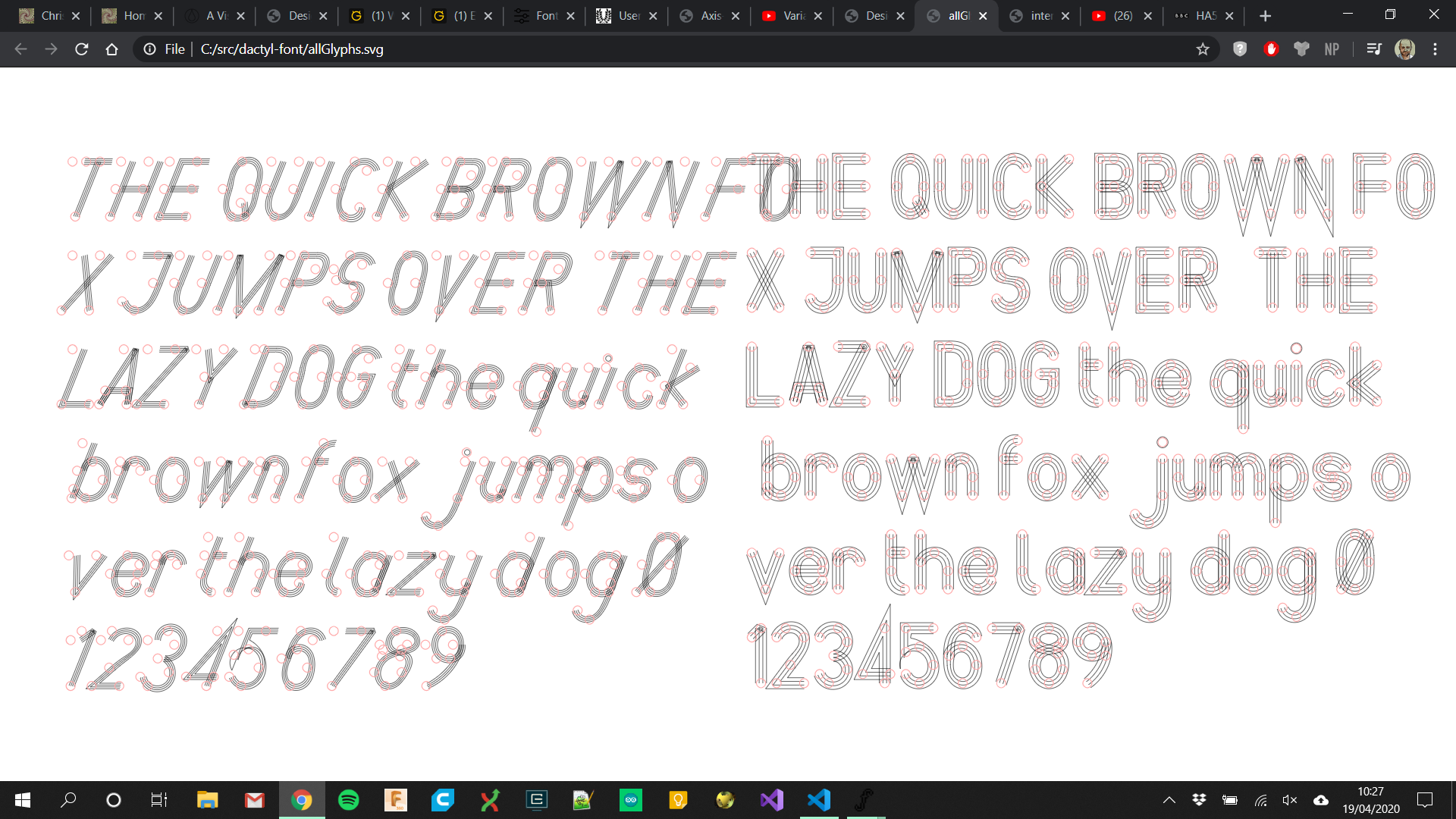Open the media control playlist icon
This screenshot has height=819, width=1456.
(x=1374, y=49)
